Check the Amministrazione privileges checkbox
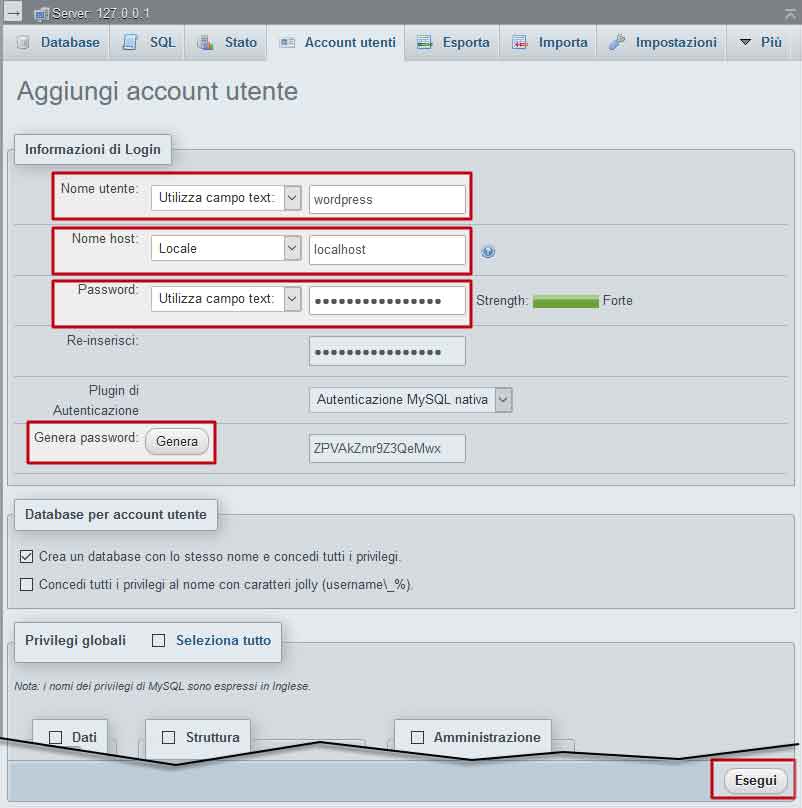The height and width of the screenshot is (808, 802). pos(417,737)
